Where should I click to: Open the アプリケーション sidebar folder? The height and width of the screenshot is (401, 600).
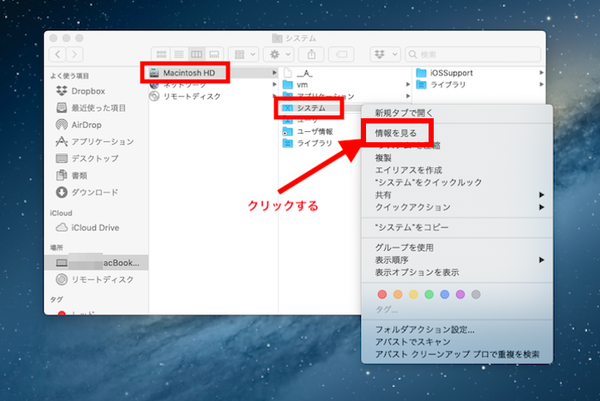(100, 142)
